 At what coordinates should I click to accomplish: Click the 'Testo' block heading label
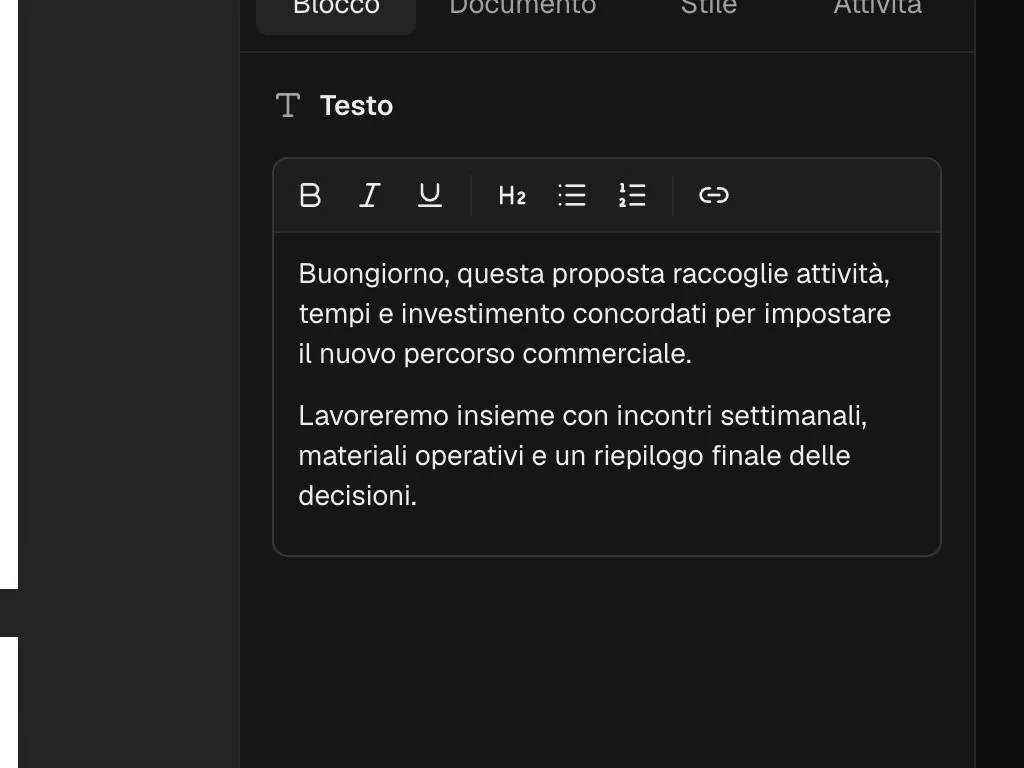pos(357,106)
